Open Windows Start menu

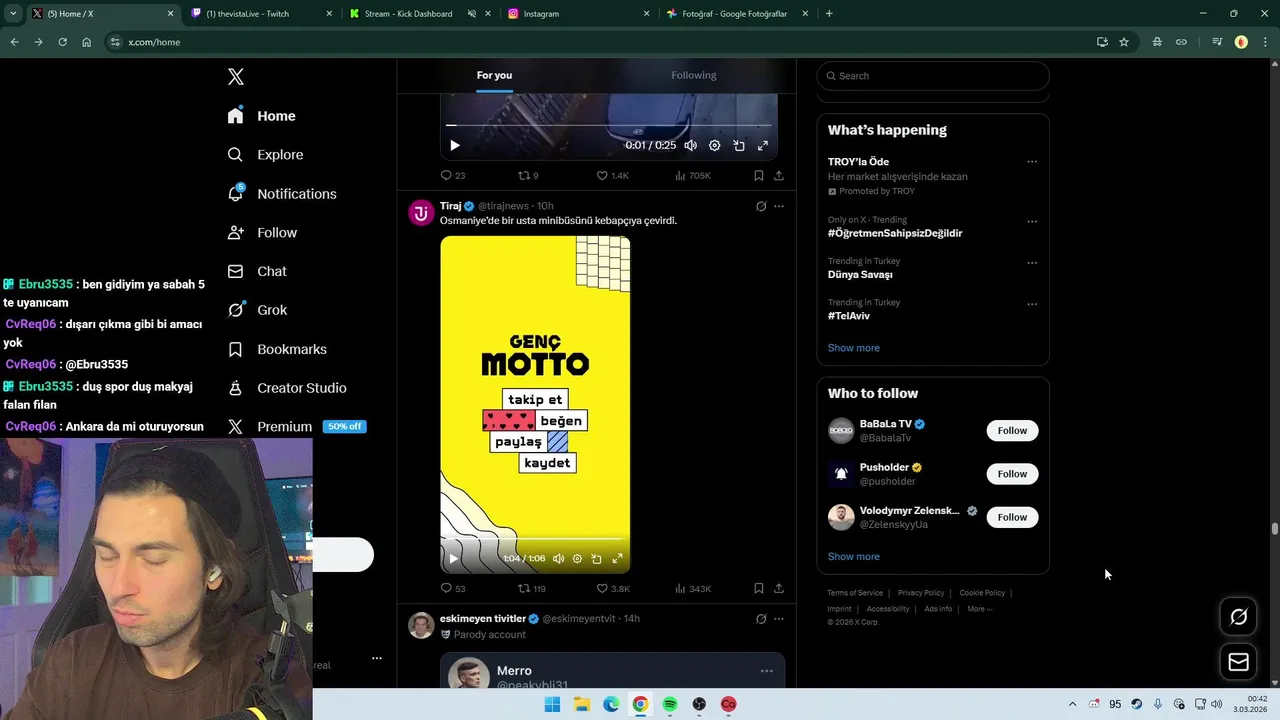[552, 704]
